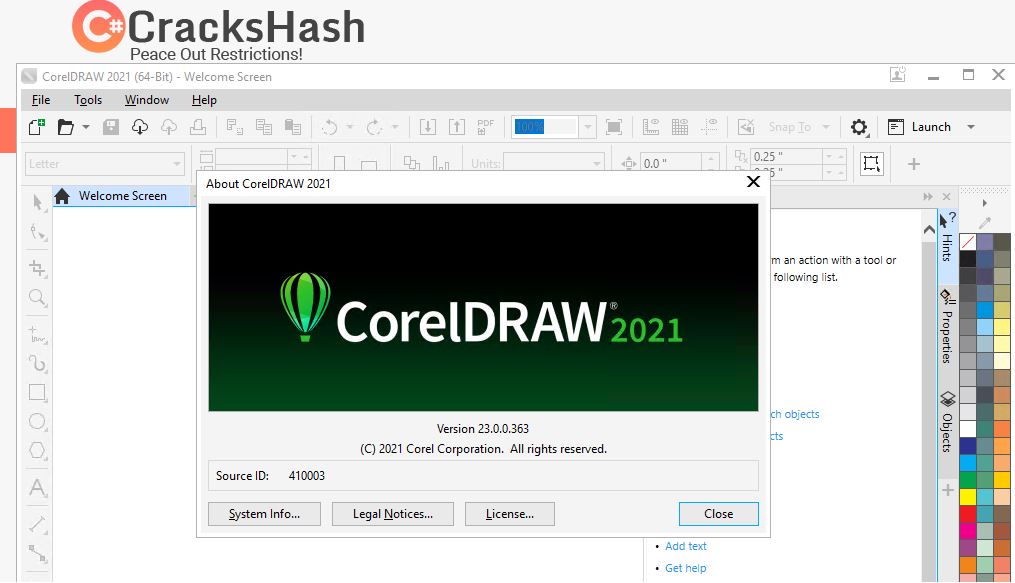1015x583 pixels.
Task: Click the bounding box treat-as-filled icon
Action: 871,164
